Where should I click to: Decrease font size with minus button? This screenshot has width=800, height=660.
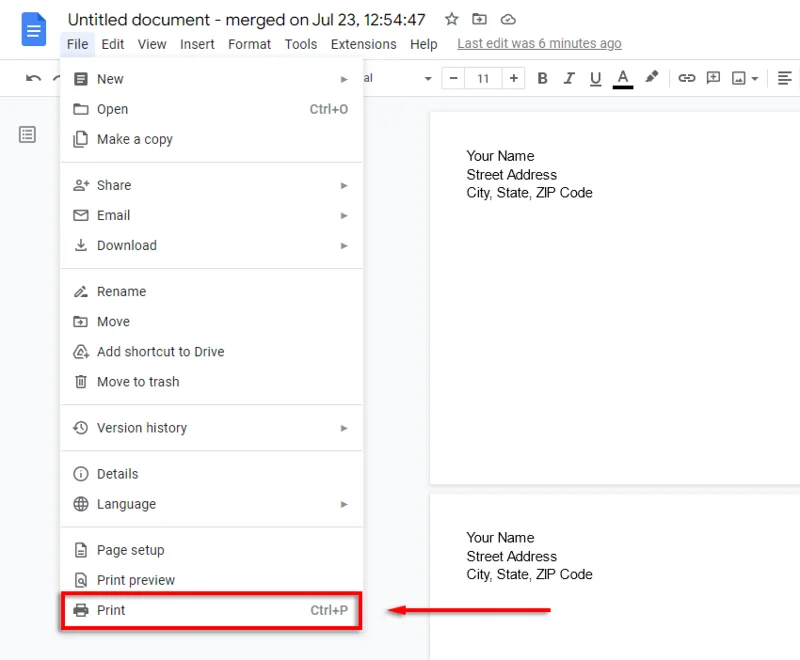click(x=453, y=78)
